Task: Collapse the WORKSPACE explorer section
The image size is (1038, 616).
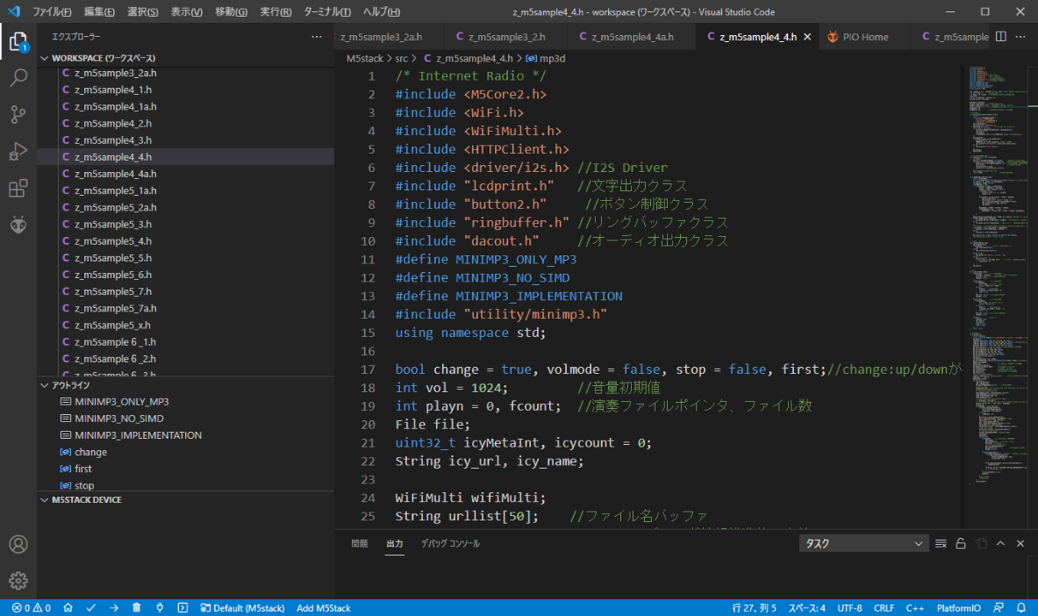Action: coord(45,59)
